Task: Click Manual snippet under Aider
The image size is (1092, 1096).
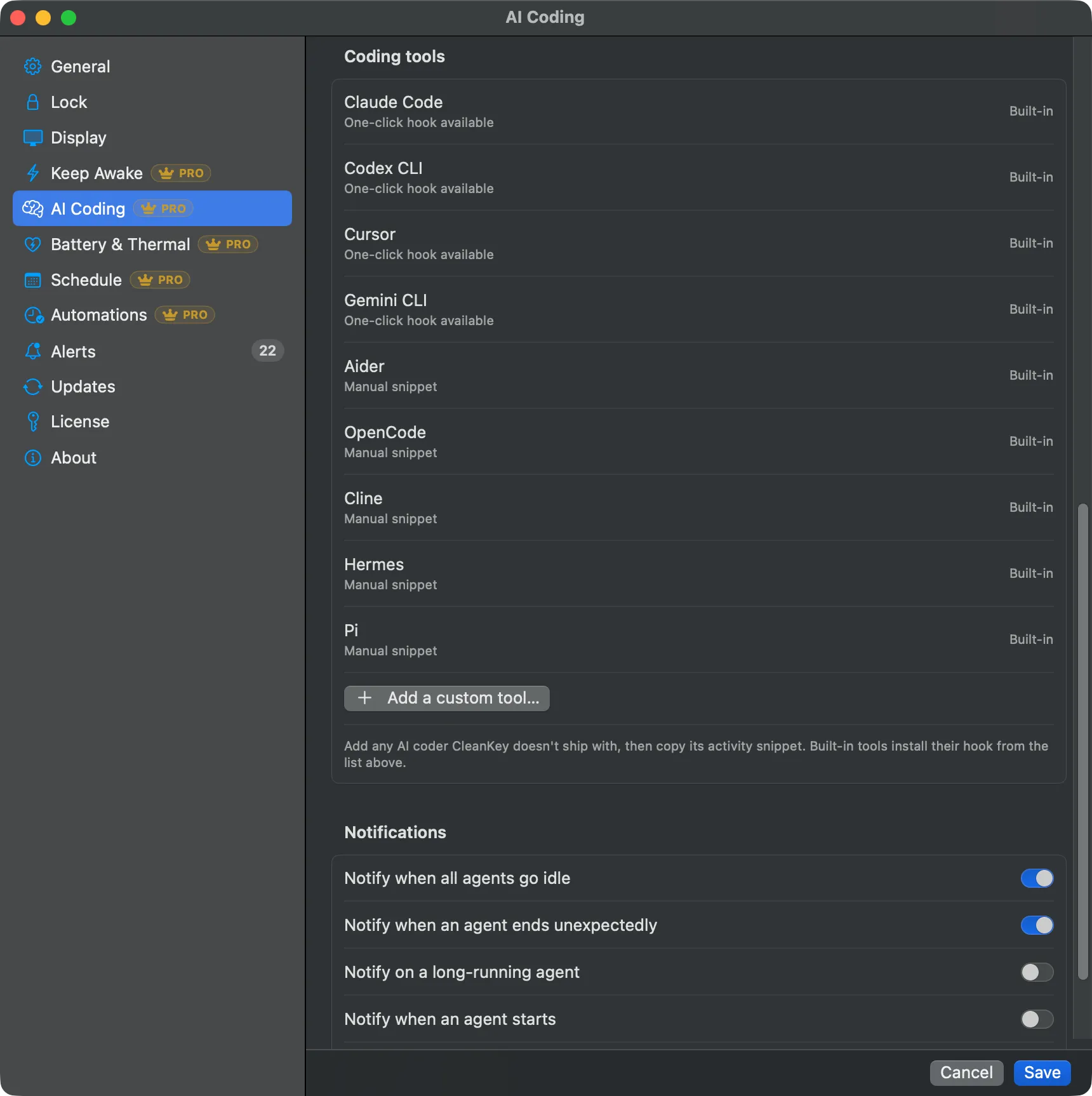Action: tap(390, 387)
